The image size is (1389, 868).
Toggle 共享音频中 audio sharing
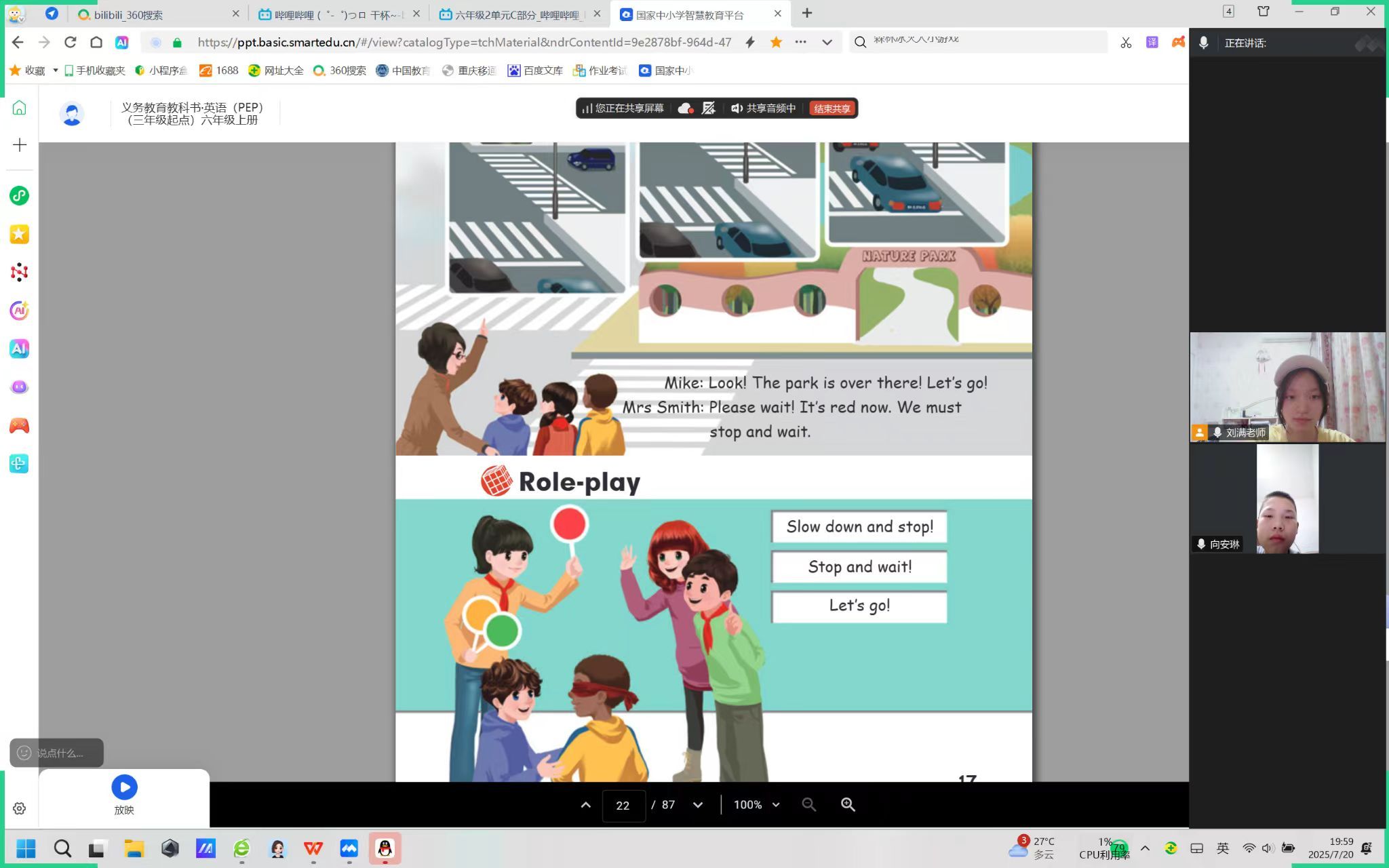pyautogui.click(x=763, y=108)
